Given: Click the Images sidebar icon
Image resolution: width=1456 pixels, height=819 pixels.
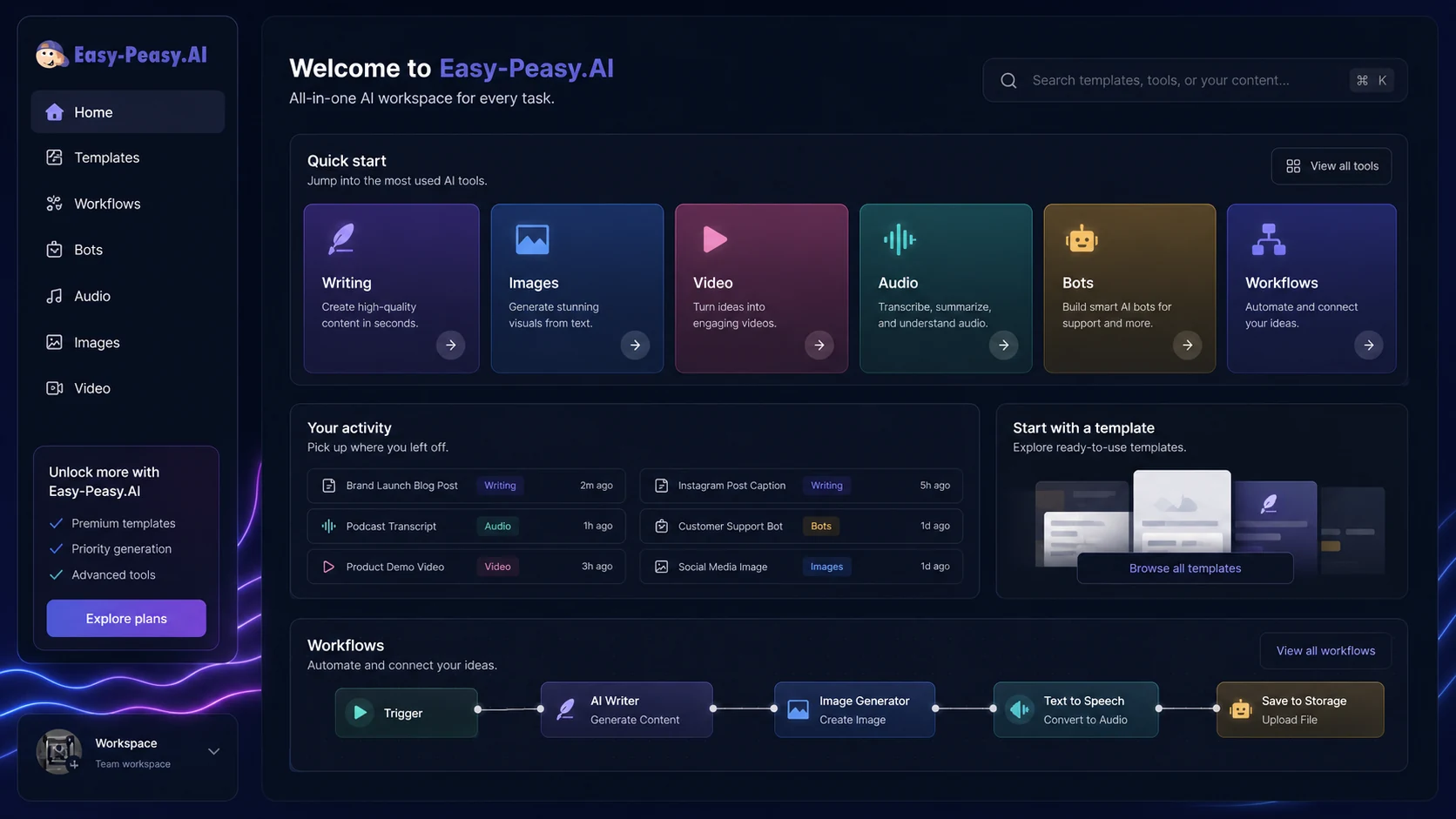Looking at the screenshot, I should click(54, 342).
